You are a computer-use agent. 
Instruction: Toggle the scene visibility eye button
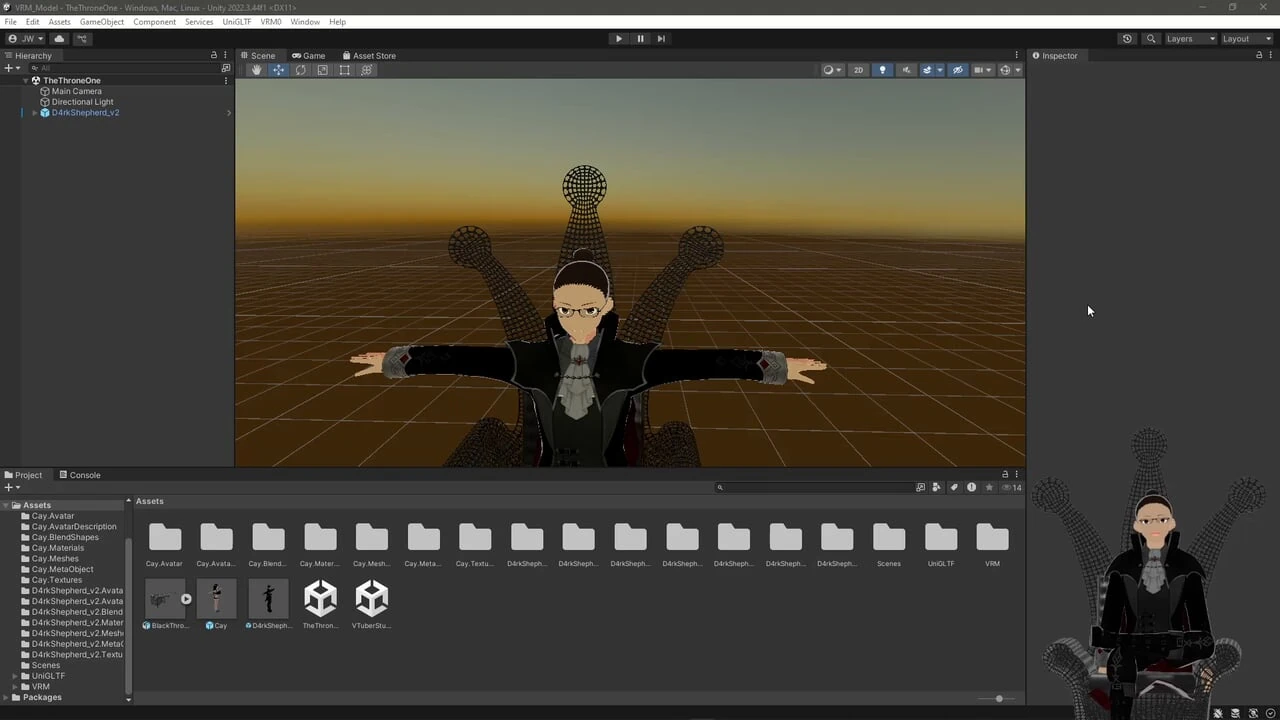[x=957, y=70]
